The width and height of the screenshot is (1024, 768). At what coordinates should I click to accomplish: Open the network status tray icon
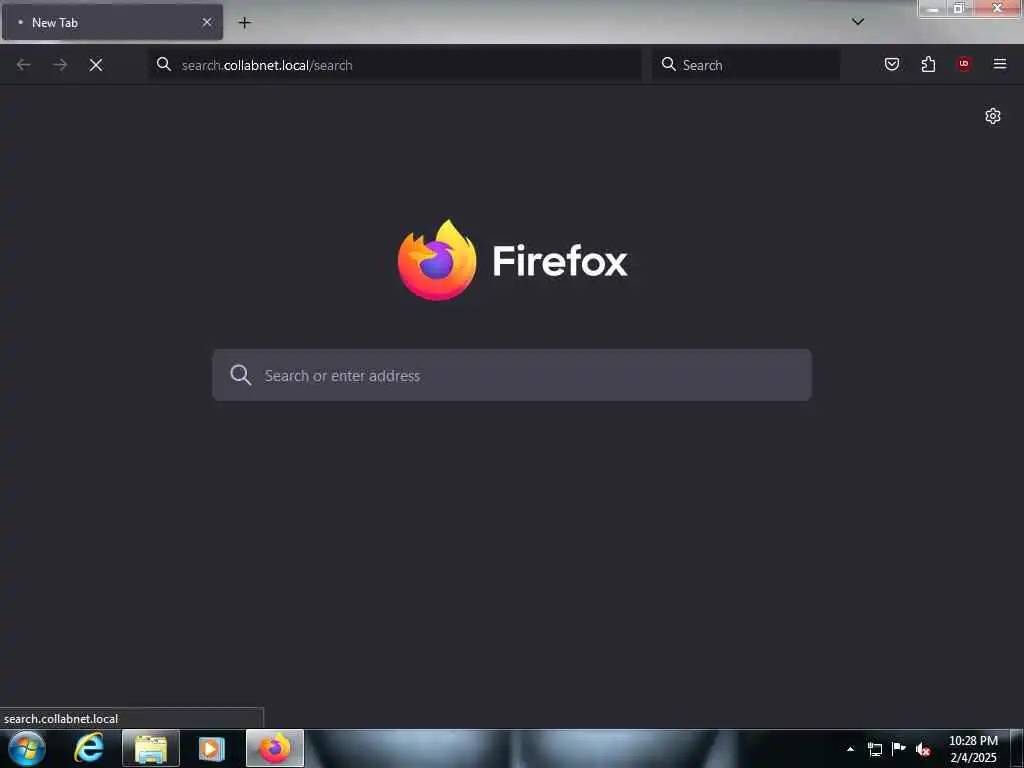875,749
